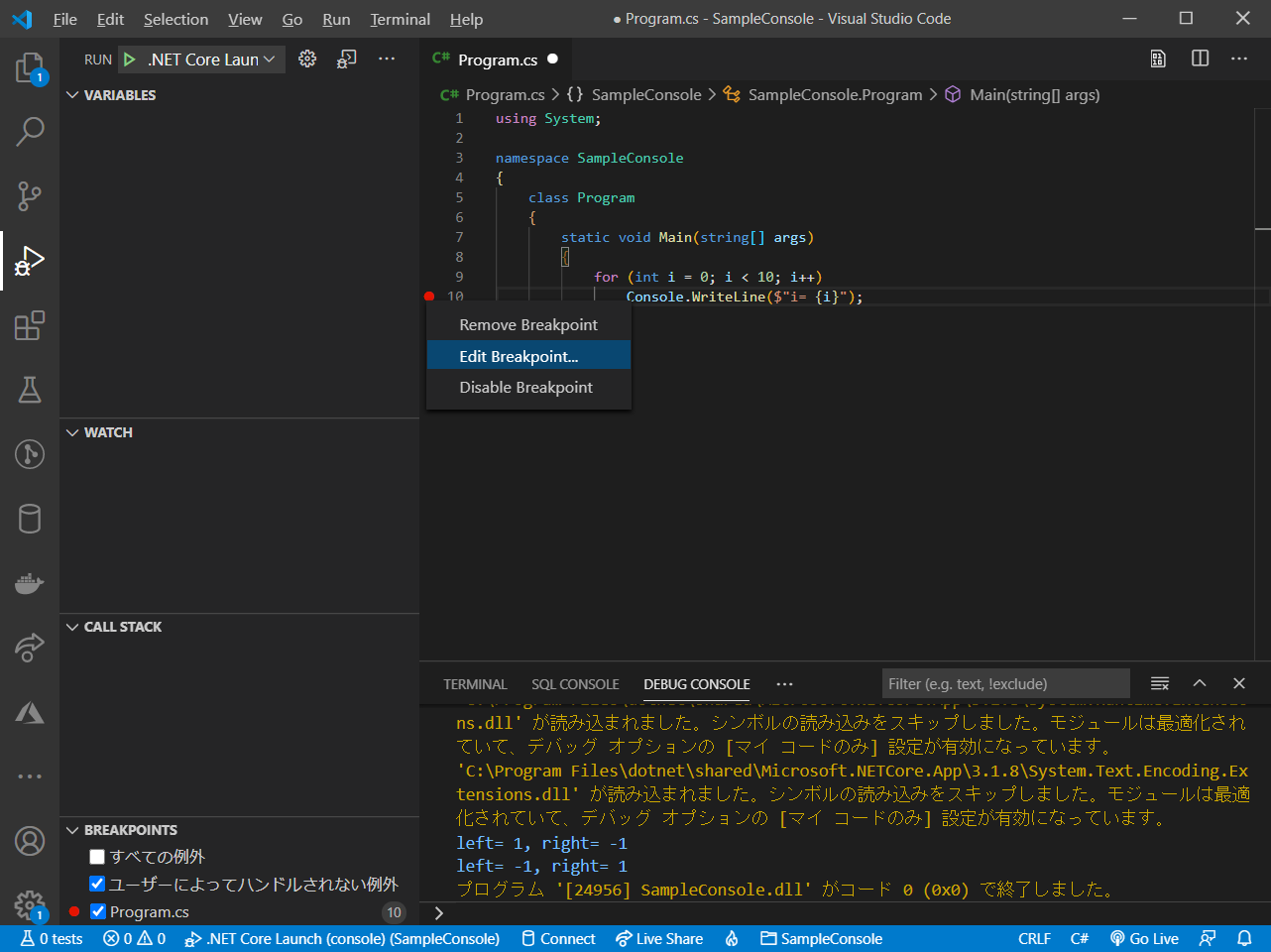This screenshot has width=1271, height=952.
Task: Toggle the すべての例外 checkbox
Action: 97,857
